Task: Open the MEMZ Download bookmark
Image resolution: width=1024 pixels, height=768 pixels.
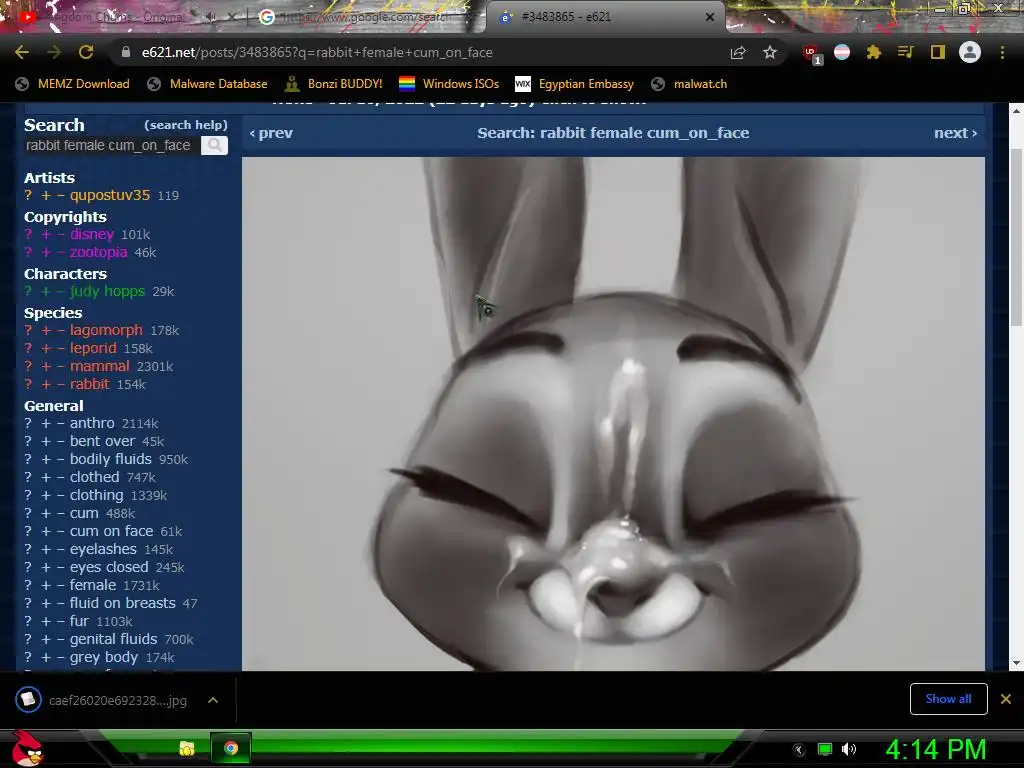Action: 72,84
